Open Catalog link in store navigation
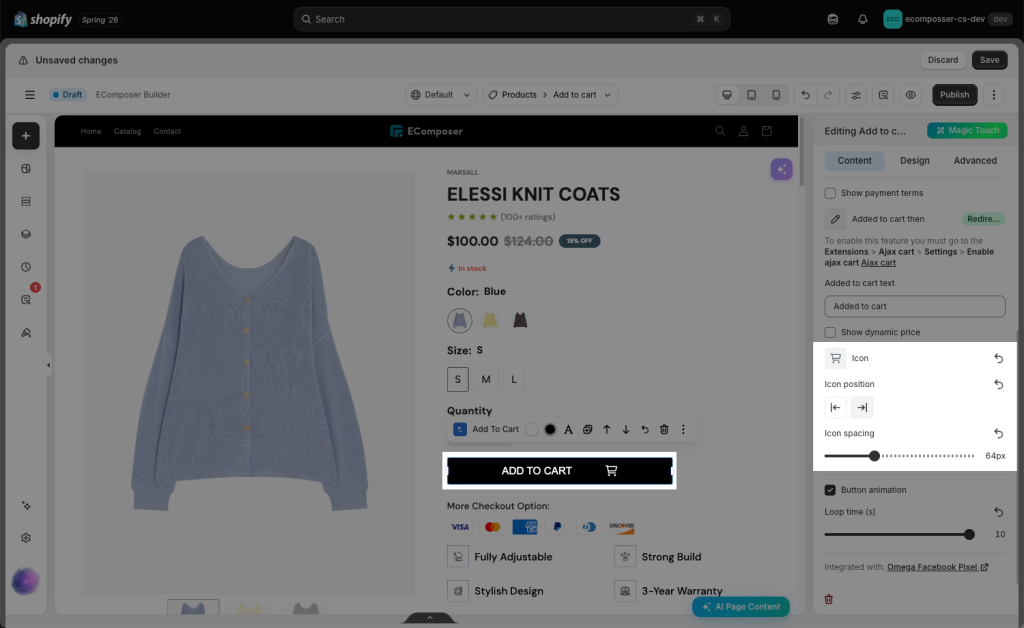The width and height of the screenshot is (1024, 628). point(127,131)
